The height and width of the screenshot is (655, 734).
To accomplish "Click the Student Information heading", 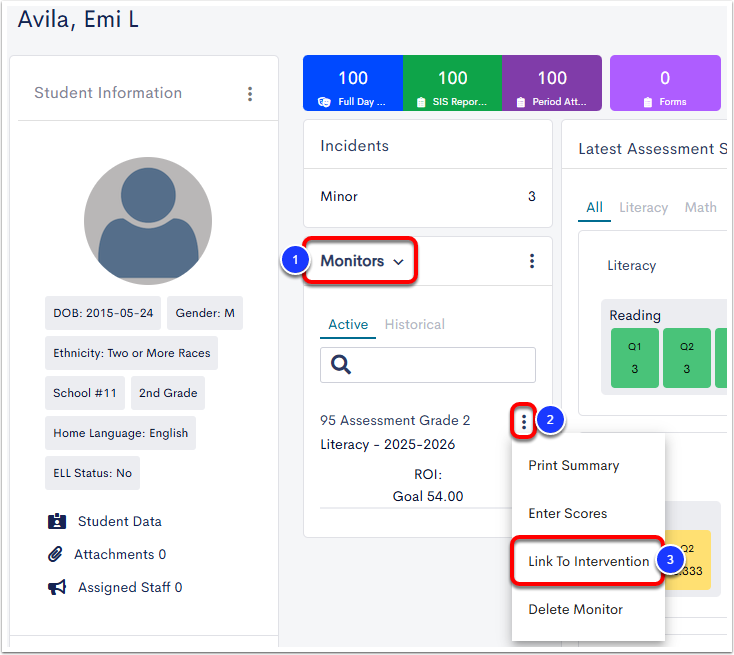I will (108, 93).
